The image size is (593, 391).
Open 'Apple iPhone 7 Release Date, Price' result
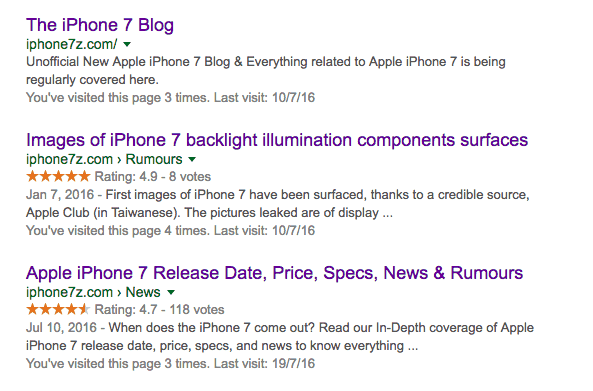click(x=275, y=273)
